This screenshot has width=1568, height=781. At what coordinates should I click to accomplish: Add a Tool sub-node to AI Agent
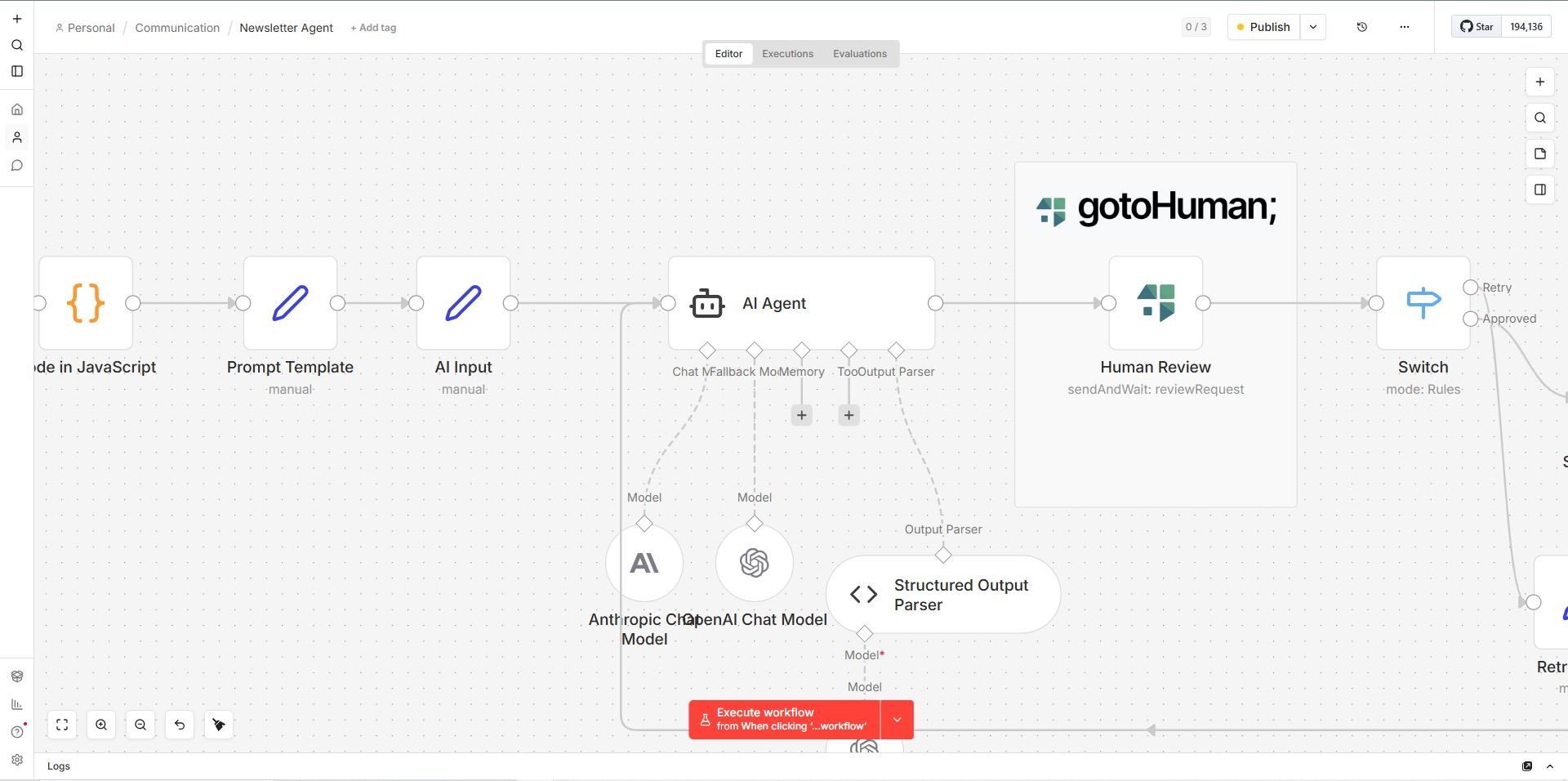point(849,415)
